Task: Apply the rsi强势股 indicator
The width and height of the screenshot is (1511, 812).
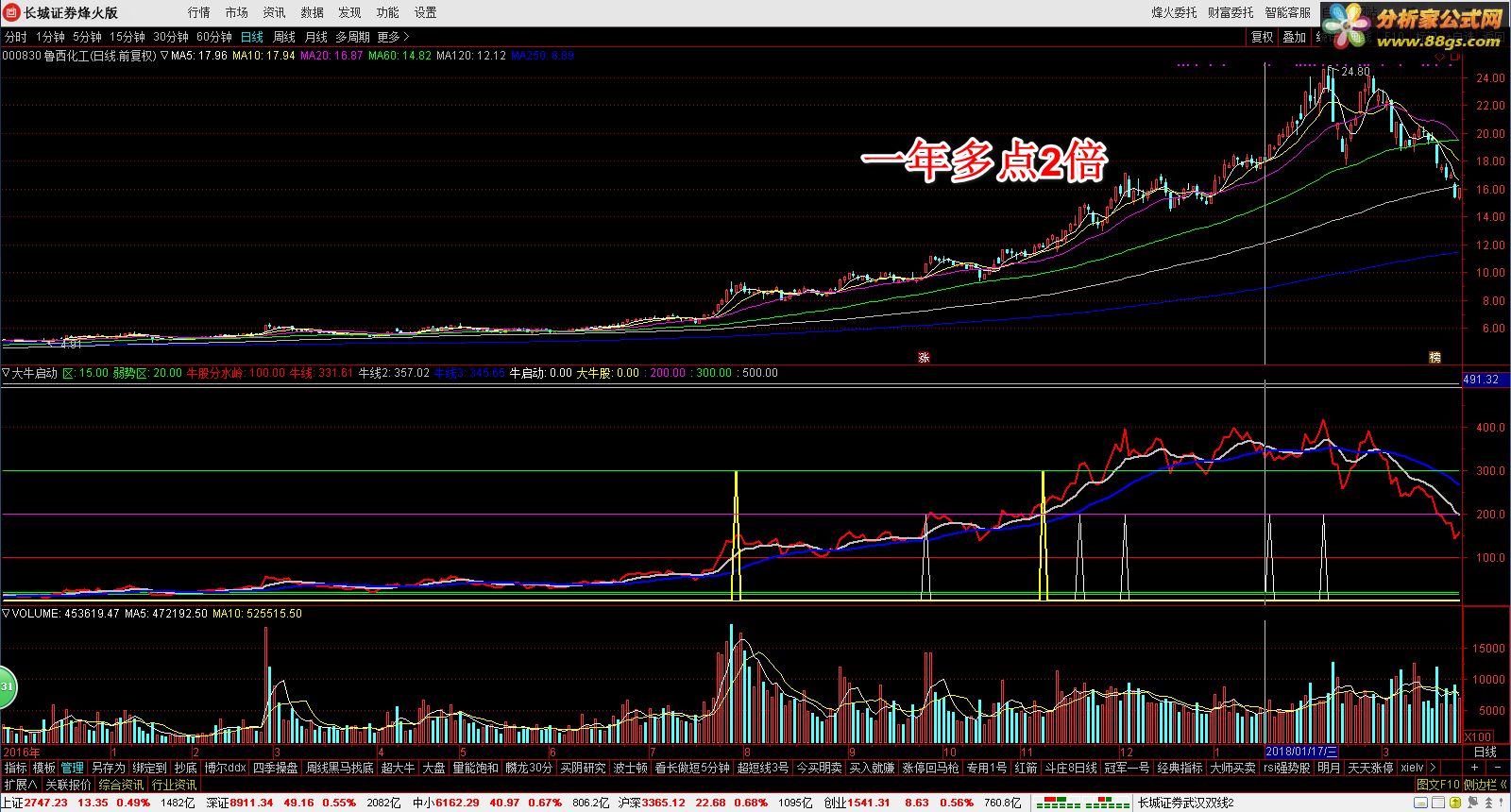Action: click(1286, 768)
